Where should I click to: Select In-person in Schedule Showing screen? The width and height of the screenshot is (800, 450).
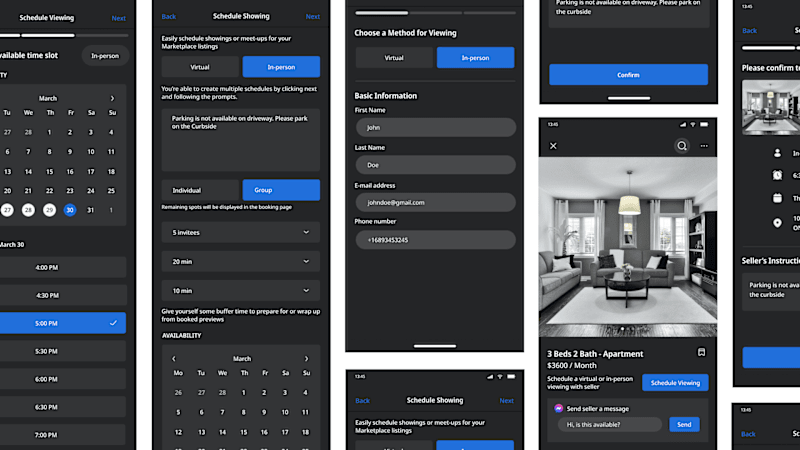coord(281,67)
